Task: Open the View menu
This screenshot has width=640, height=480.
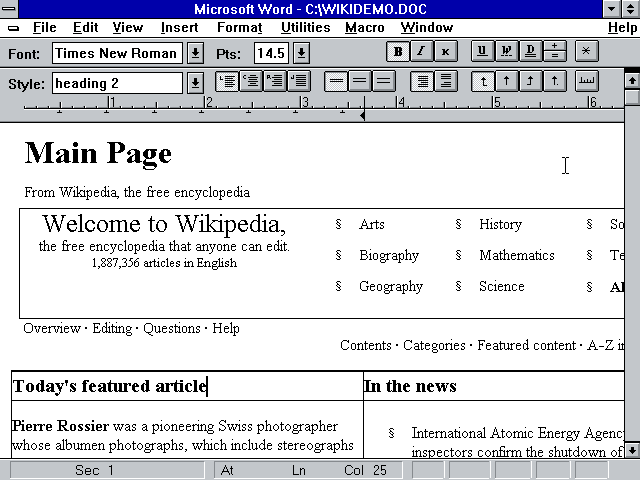Action: 128,27
